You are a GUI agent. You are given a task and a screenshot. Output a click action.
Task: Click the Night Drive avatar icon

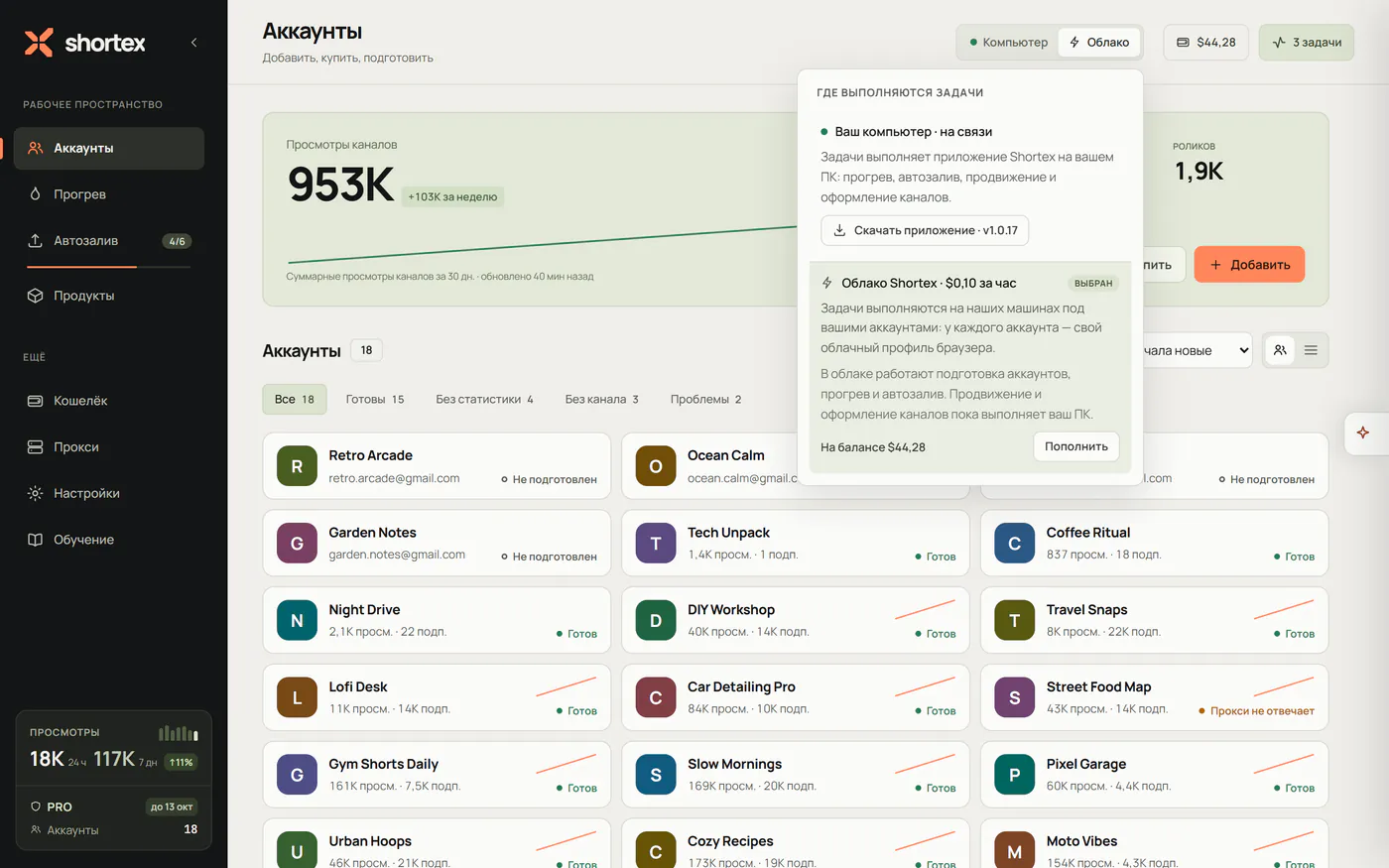point(297,620)
